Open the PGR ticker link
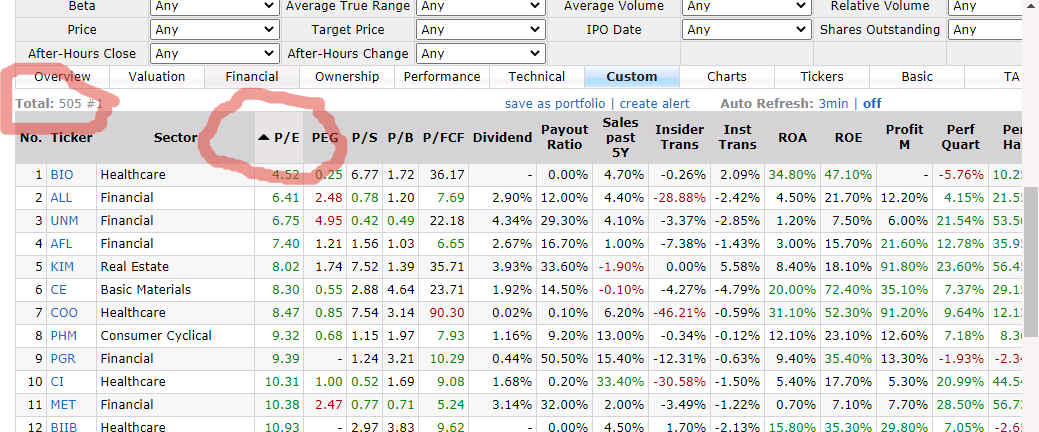Image resolution: width=1039 pixels, height=432 pixels. (63, 358)
